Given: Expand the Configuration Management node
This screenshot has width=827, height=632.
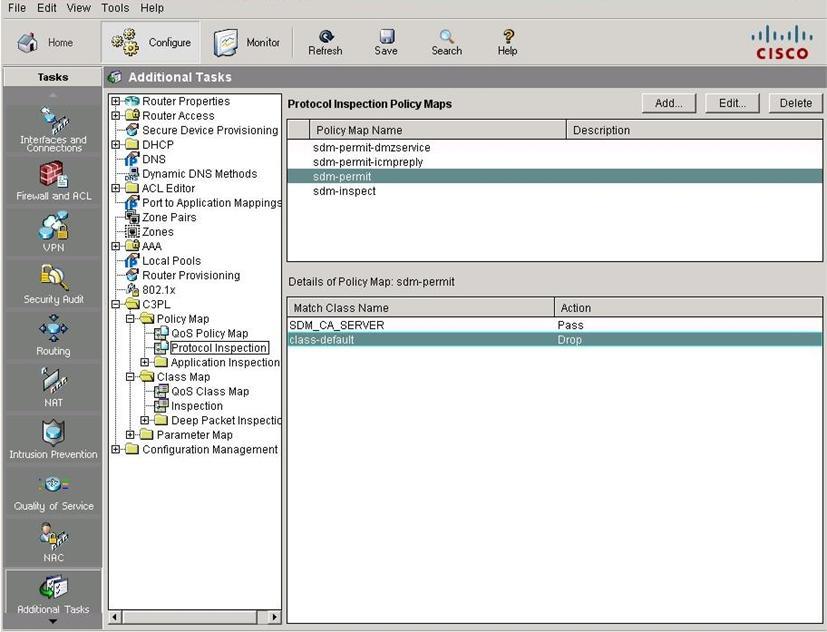Looking at the screenshot, I should point(116,449).
